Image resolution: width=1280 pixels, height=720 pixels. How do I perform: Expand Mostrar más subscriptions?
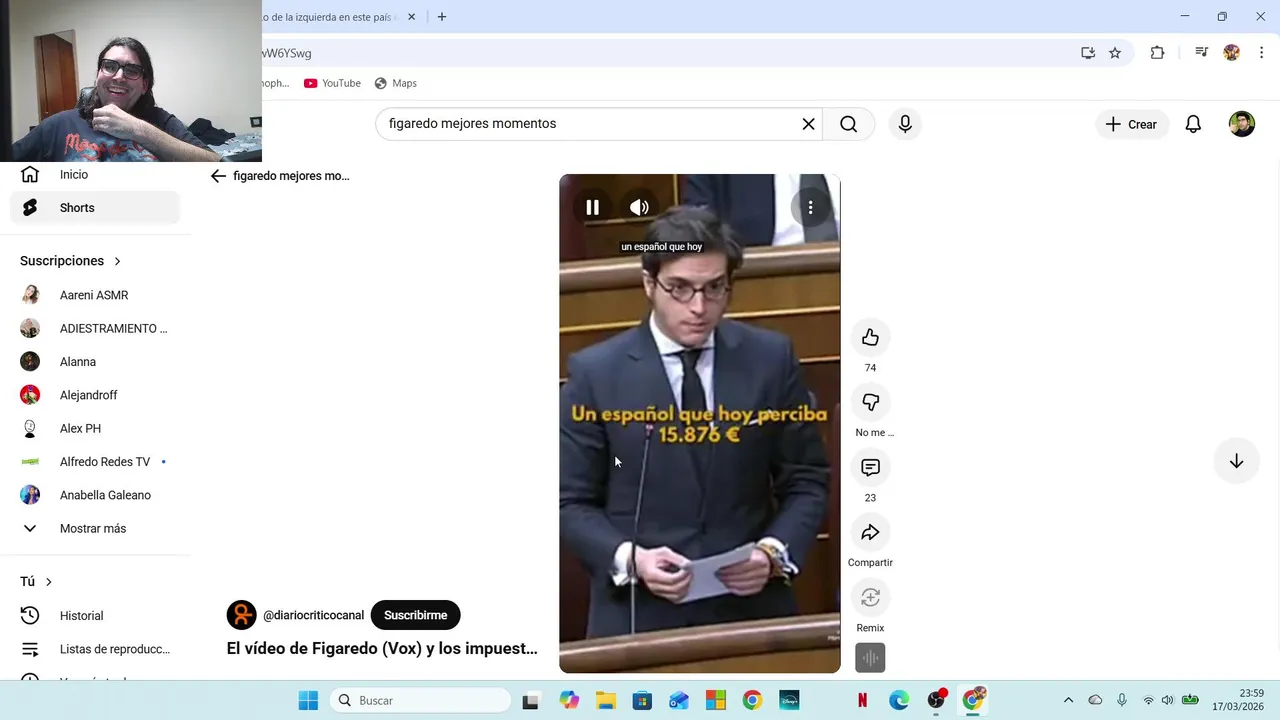click(x=95, y=528)
